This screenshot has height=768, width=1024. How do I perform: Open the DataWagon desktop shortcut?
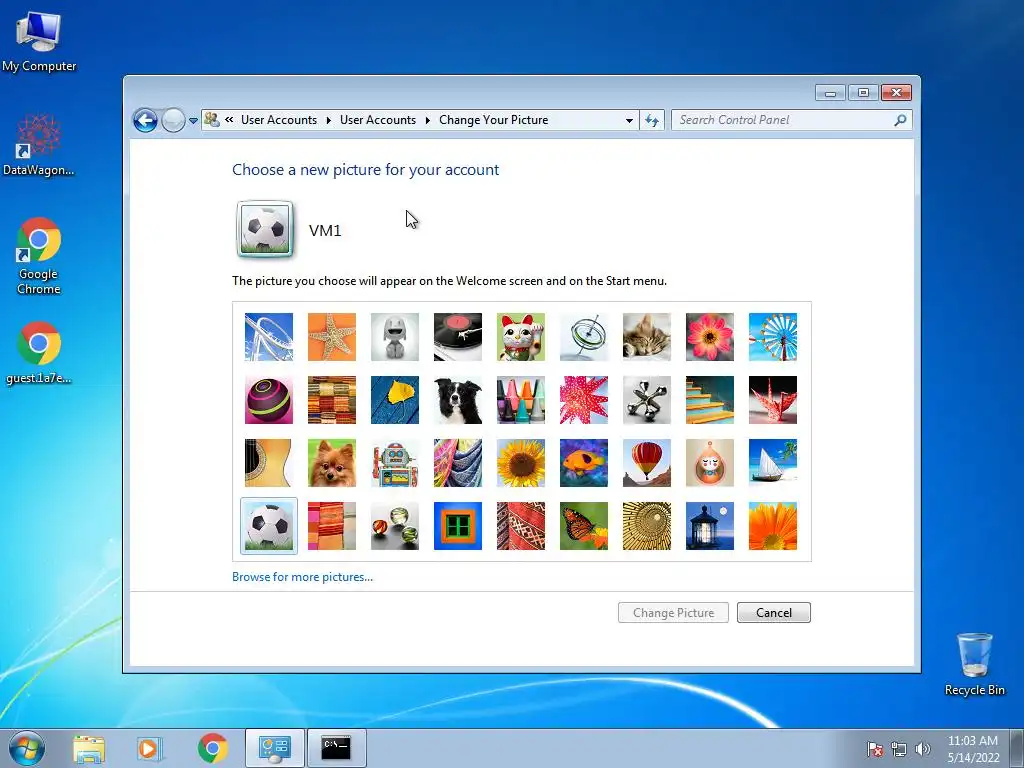[x=39, y=146]
